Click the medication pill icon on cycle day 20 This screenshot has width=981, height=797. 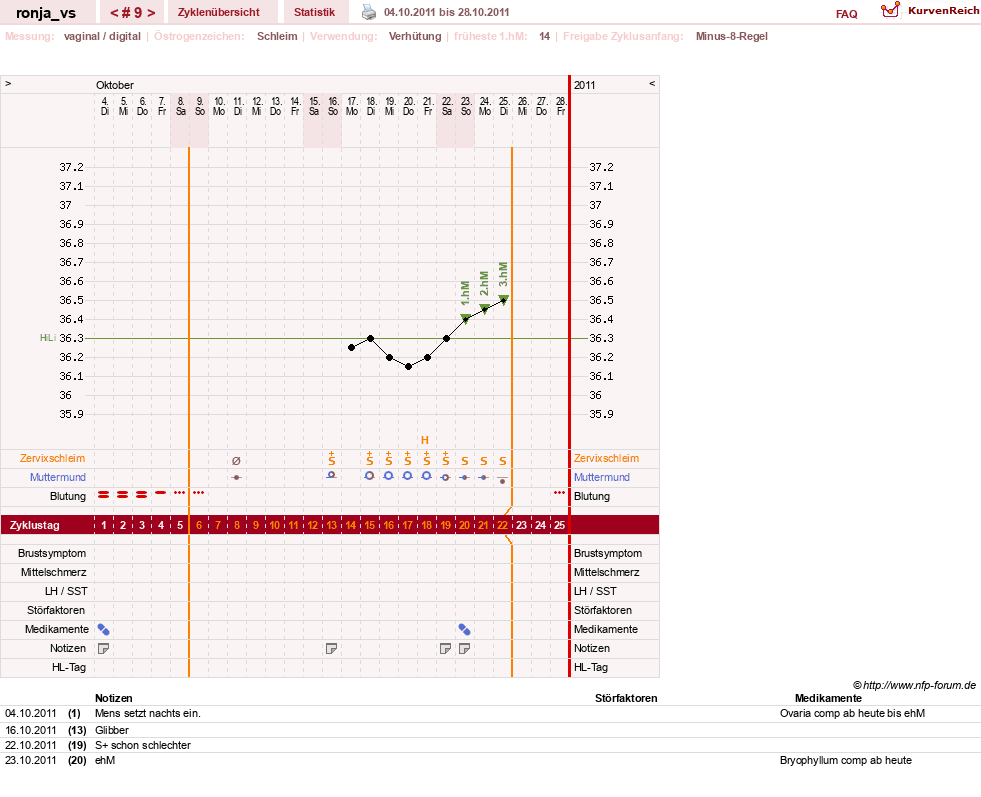(x=464, y=629)
